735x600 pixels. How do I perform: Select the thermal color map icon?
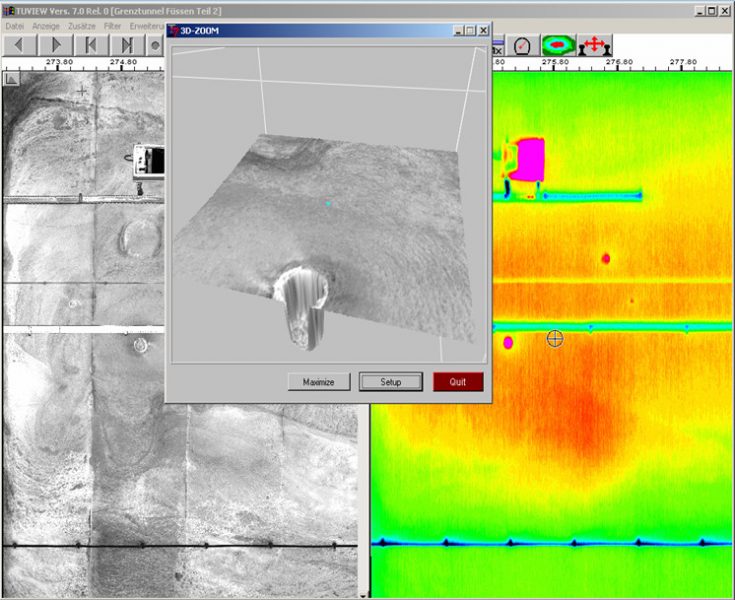point(556,45)
